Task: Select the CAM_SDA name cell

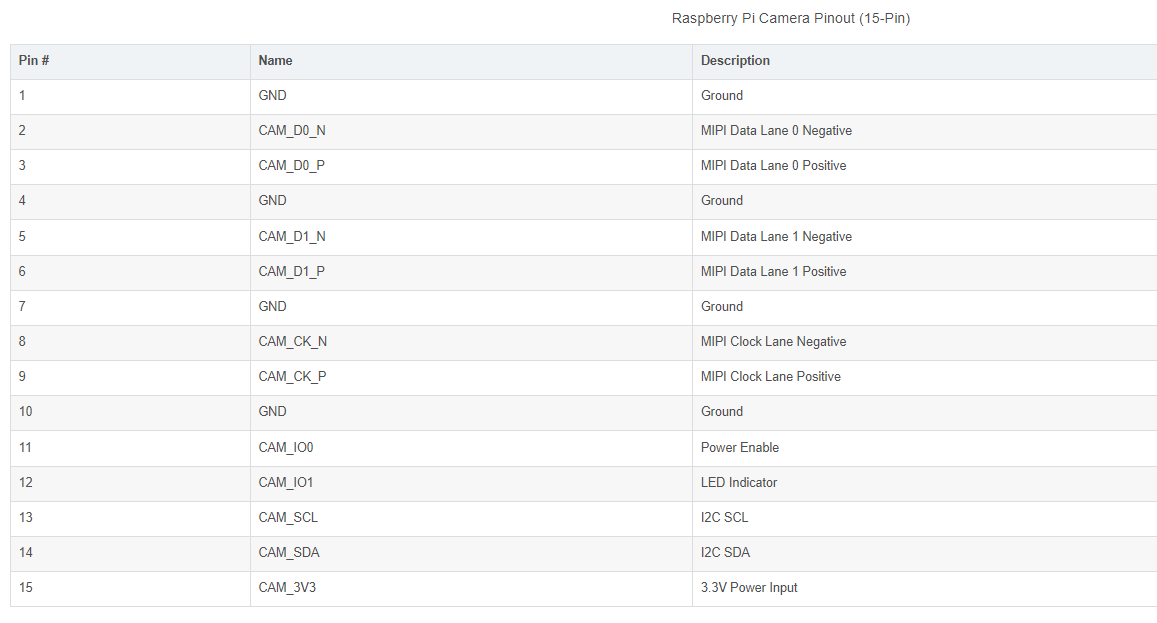Action: [x=289, y=553]
